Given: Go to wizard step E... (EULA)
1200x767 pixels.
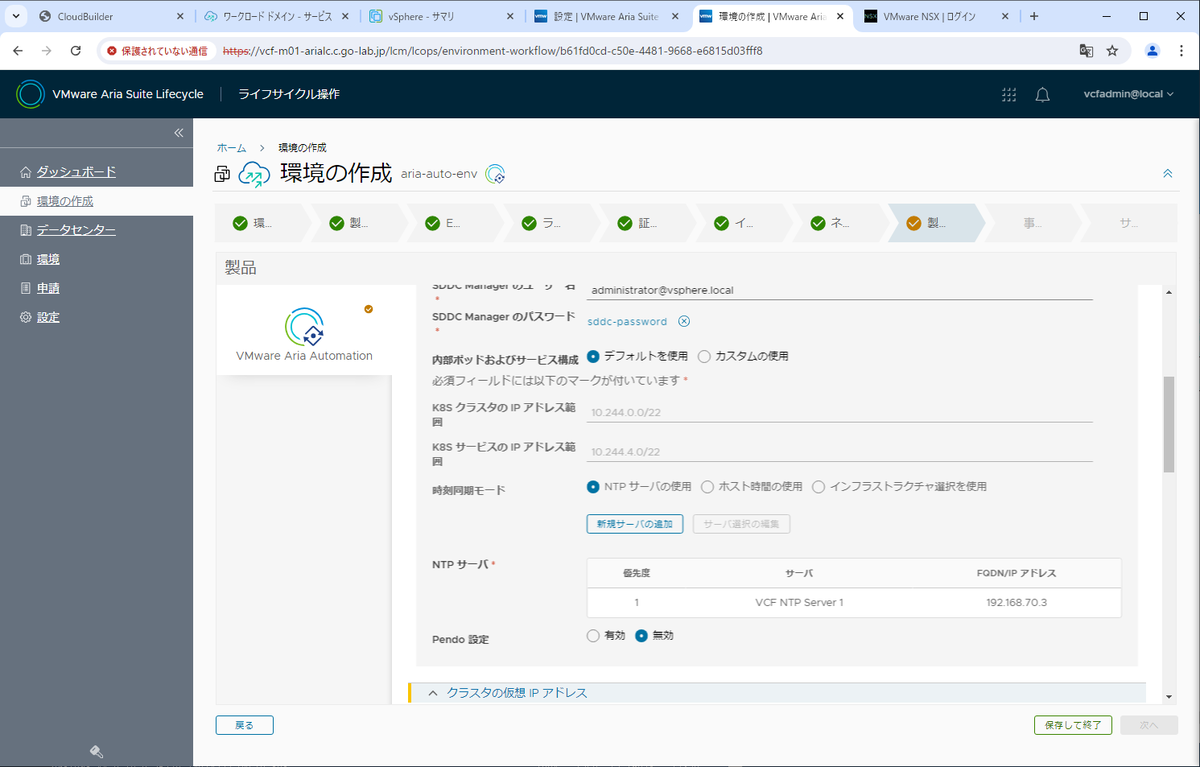Looking at the screenshot, I should (x=455, y=224).
